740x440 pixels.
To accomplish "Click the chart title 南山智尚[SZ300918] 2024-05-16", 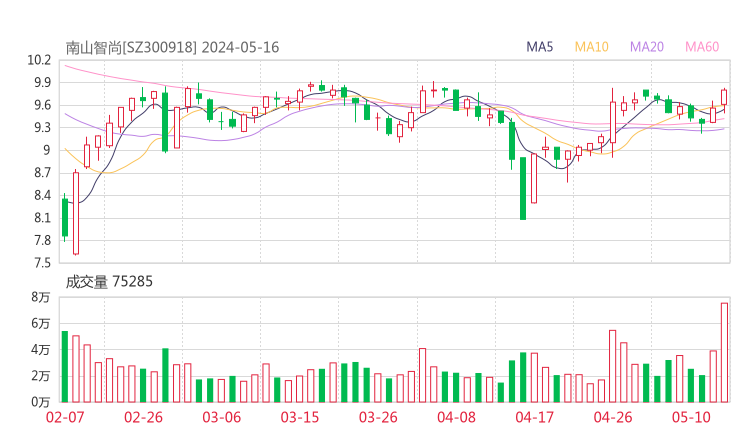I will [172, 48].
